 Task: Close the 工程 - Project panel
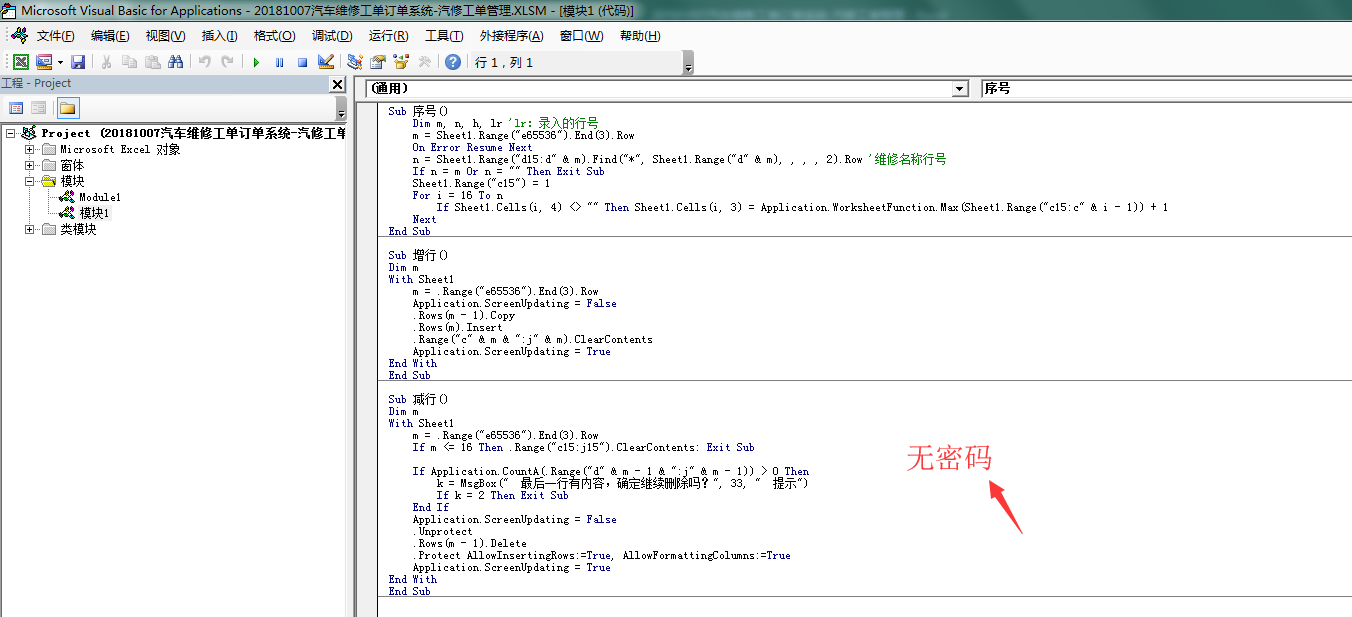tap(338, 84)
